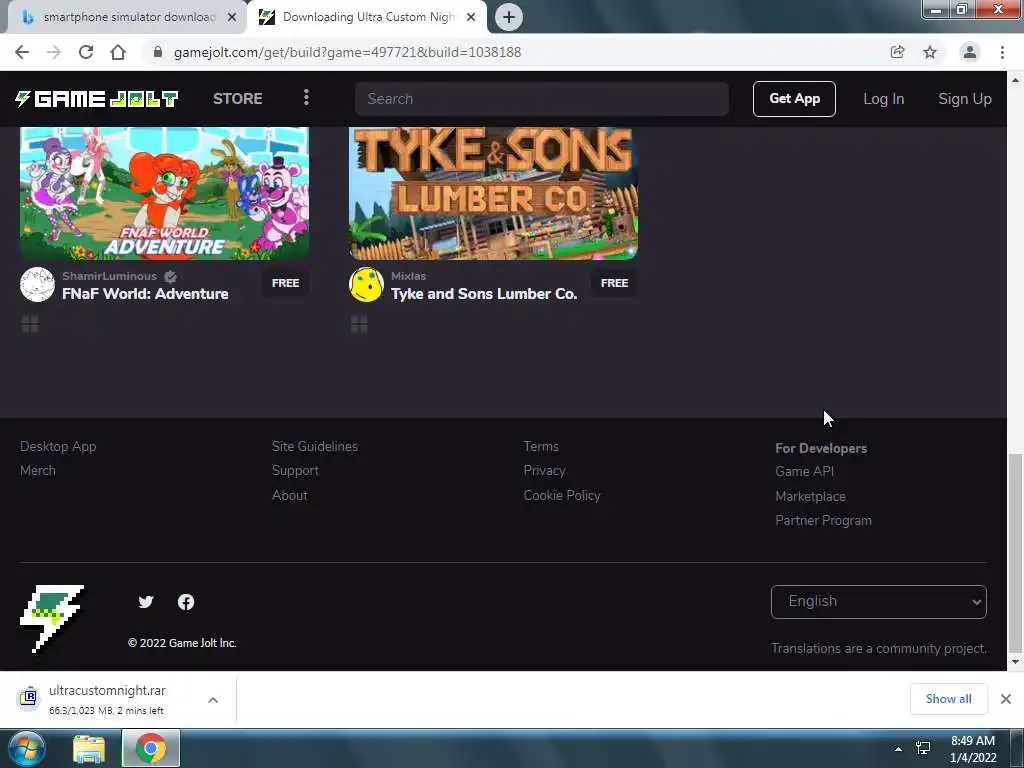
Task: Show hidden system tray icons arrow
Action: click(x=898, y=749)
